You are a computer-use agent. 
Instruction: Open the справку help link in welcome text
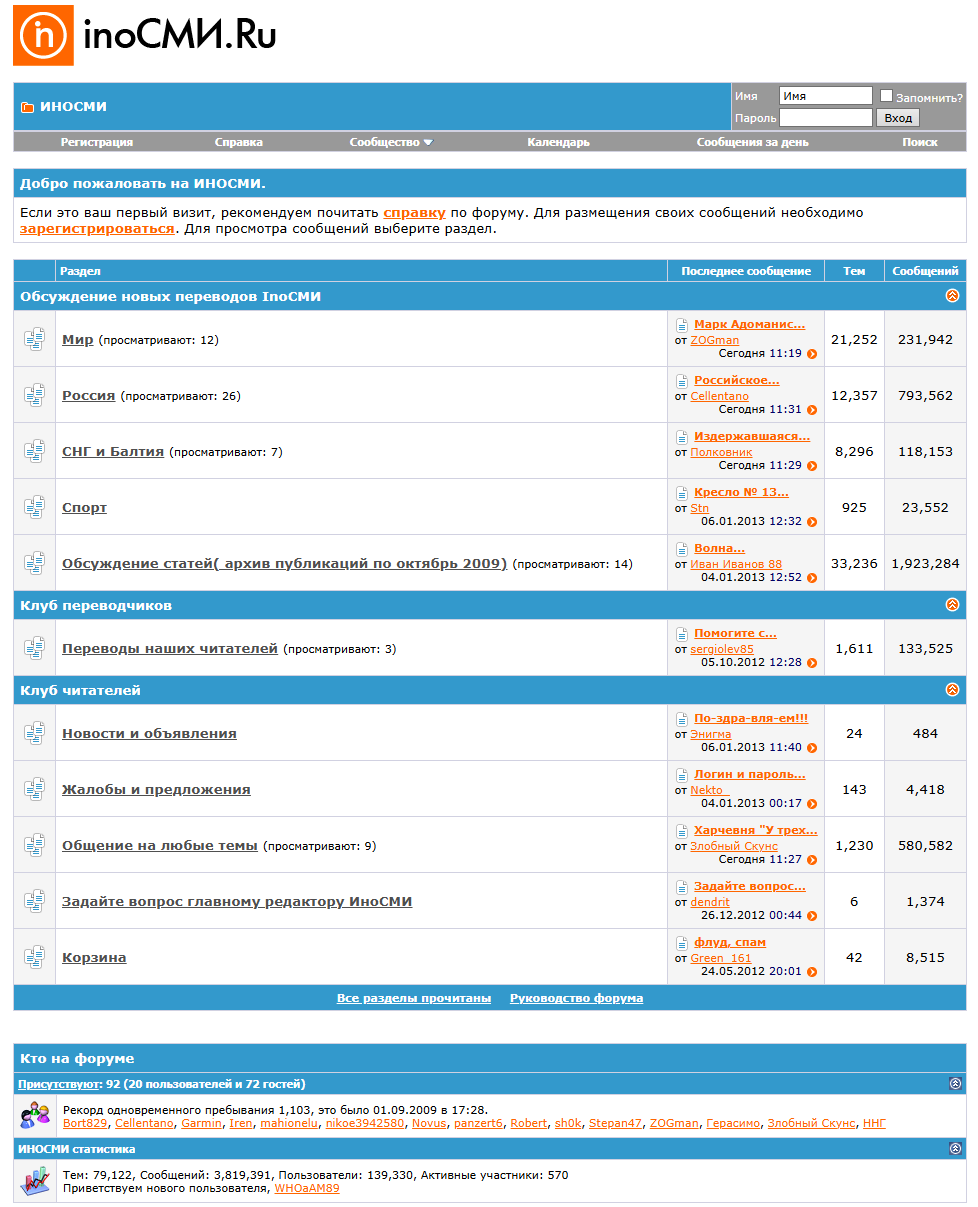[x=414, y=213]
